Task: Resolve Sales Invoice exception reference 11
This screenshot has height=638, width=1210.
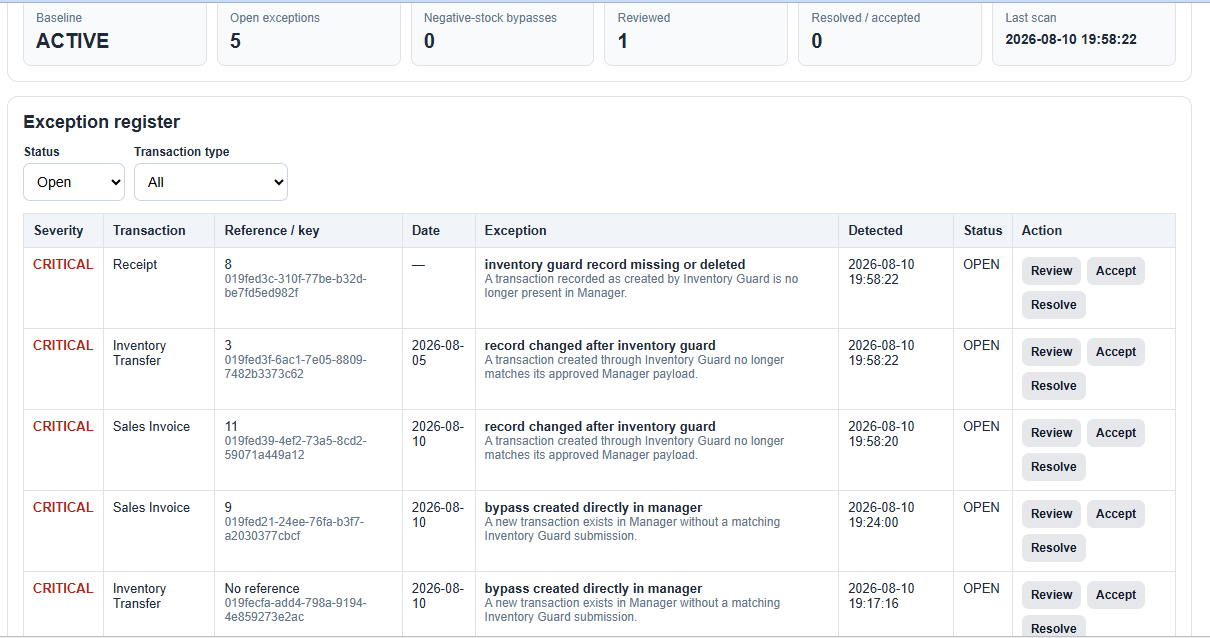Action: 1053,467
